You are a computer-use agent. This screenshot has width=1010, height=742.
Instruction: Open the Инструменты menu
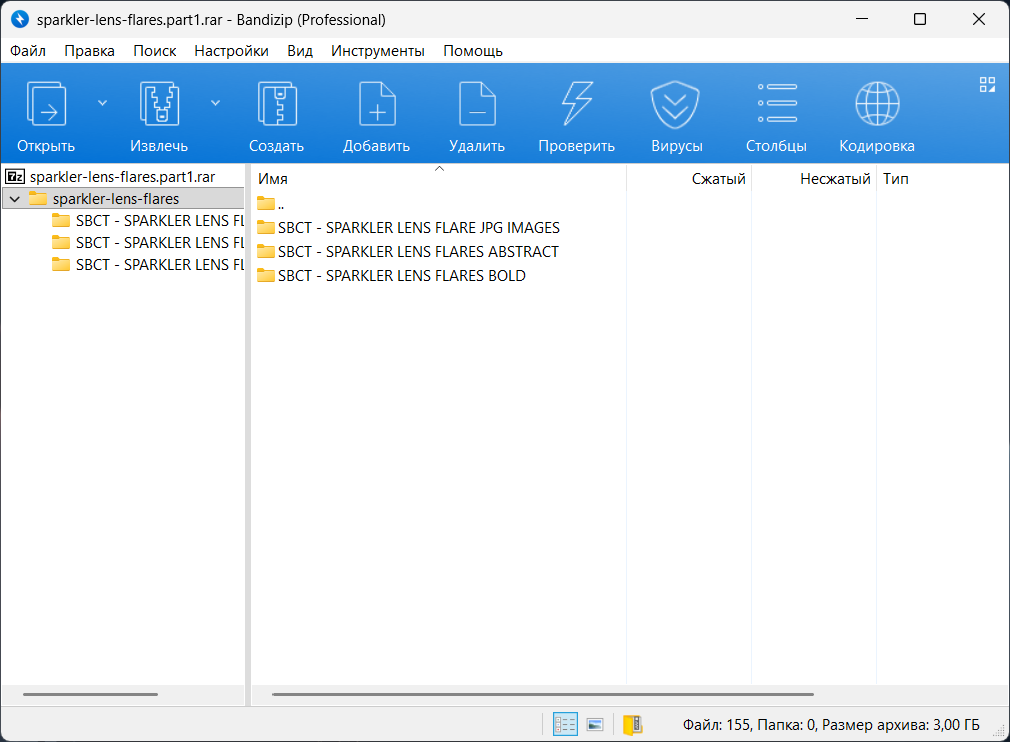[377, 50]
